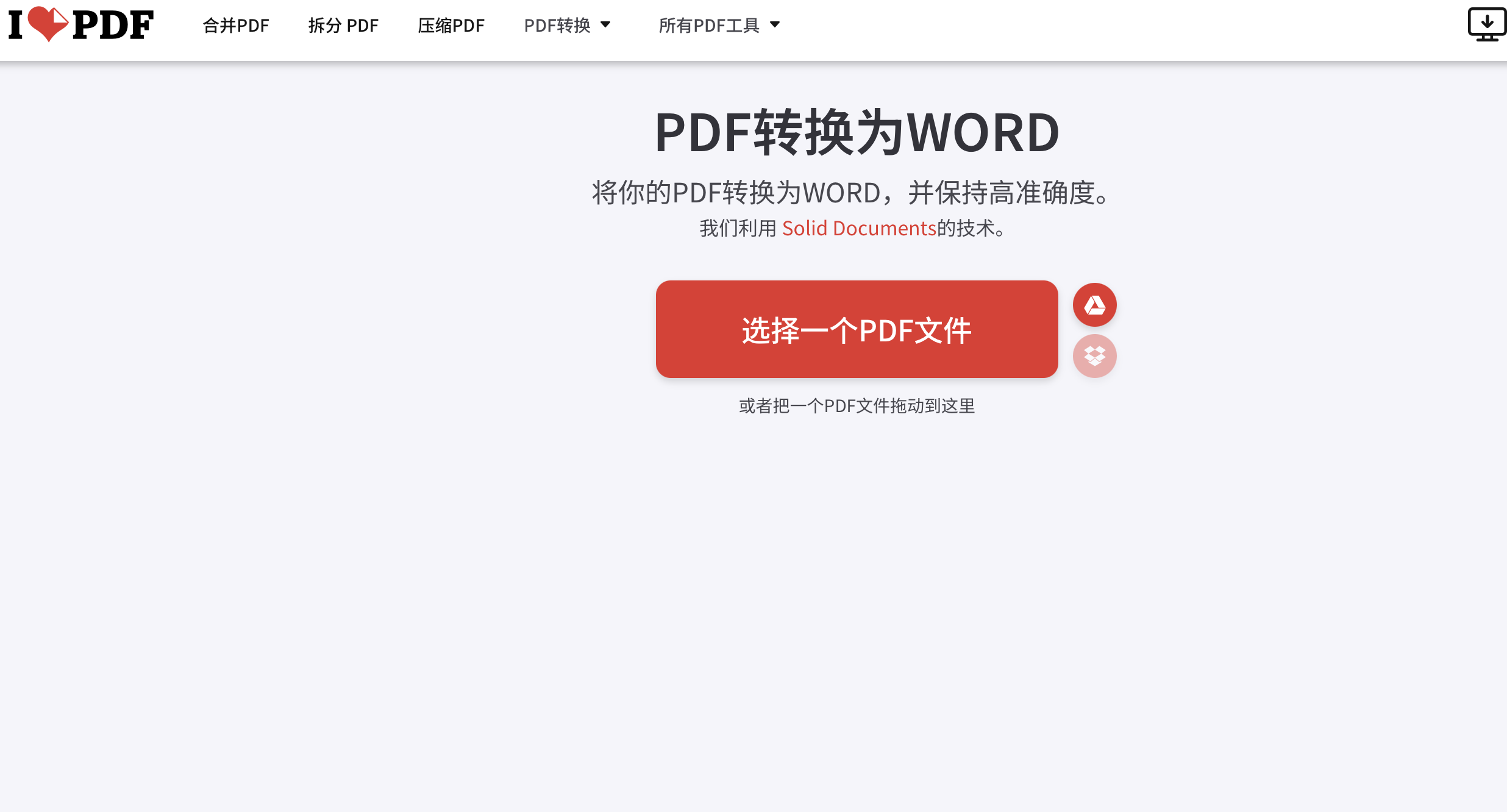This screenshot has height=812, width=1507.
Task: Click the letter I in logo
Action: (x=16, y=26)
